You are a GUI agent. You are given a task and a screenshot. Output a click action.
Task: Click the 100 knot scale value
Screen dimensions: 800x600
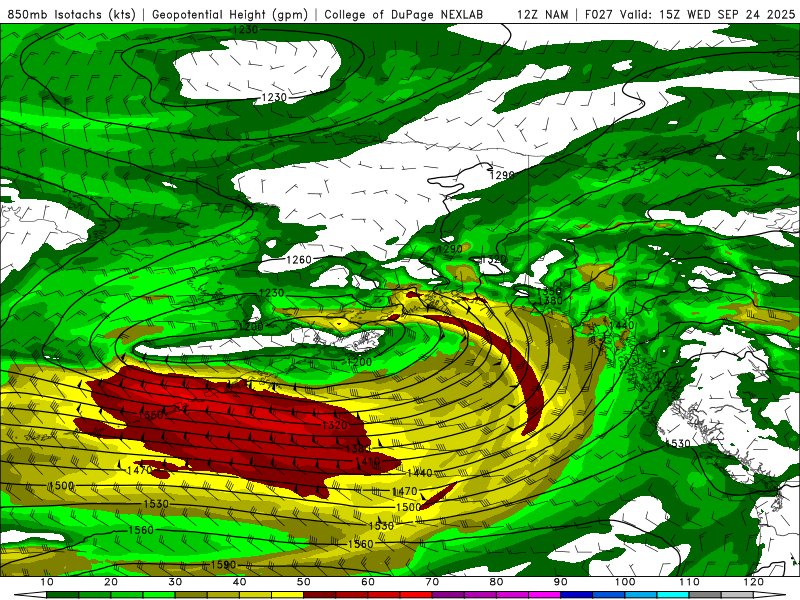[625, 582]
